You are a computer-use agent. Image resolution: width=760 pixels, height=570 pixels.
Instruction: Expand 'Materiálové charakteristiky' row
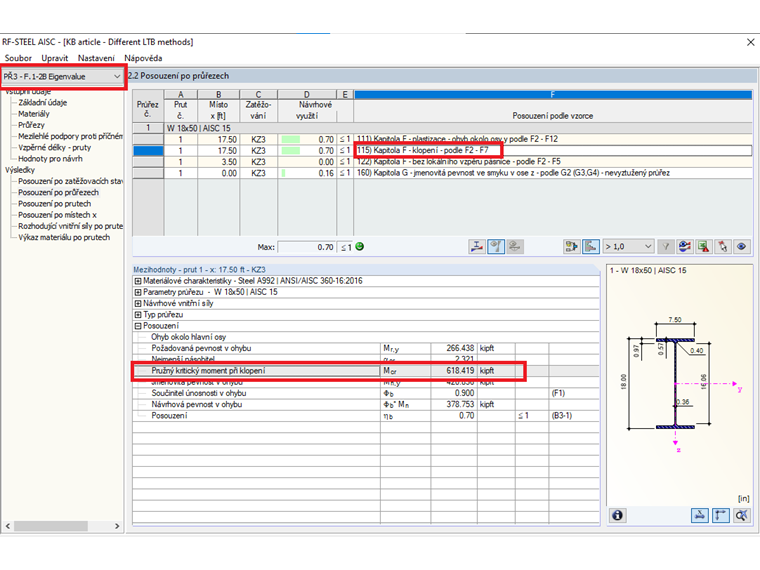[x=138, y=281]
